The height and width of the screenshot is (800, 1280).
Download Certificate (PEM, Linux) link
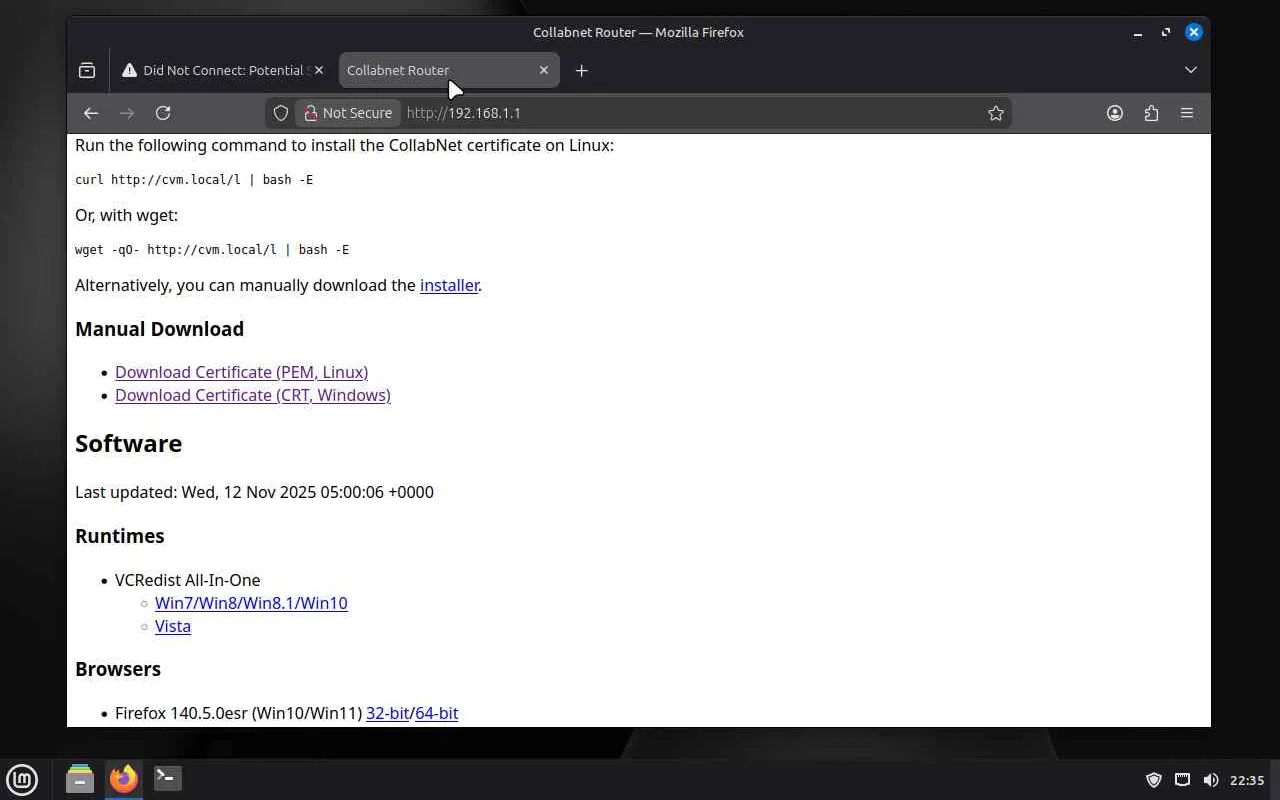point(241,372)
